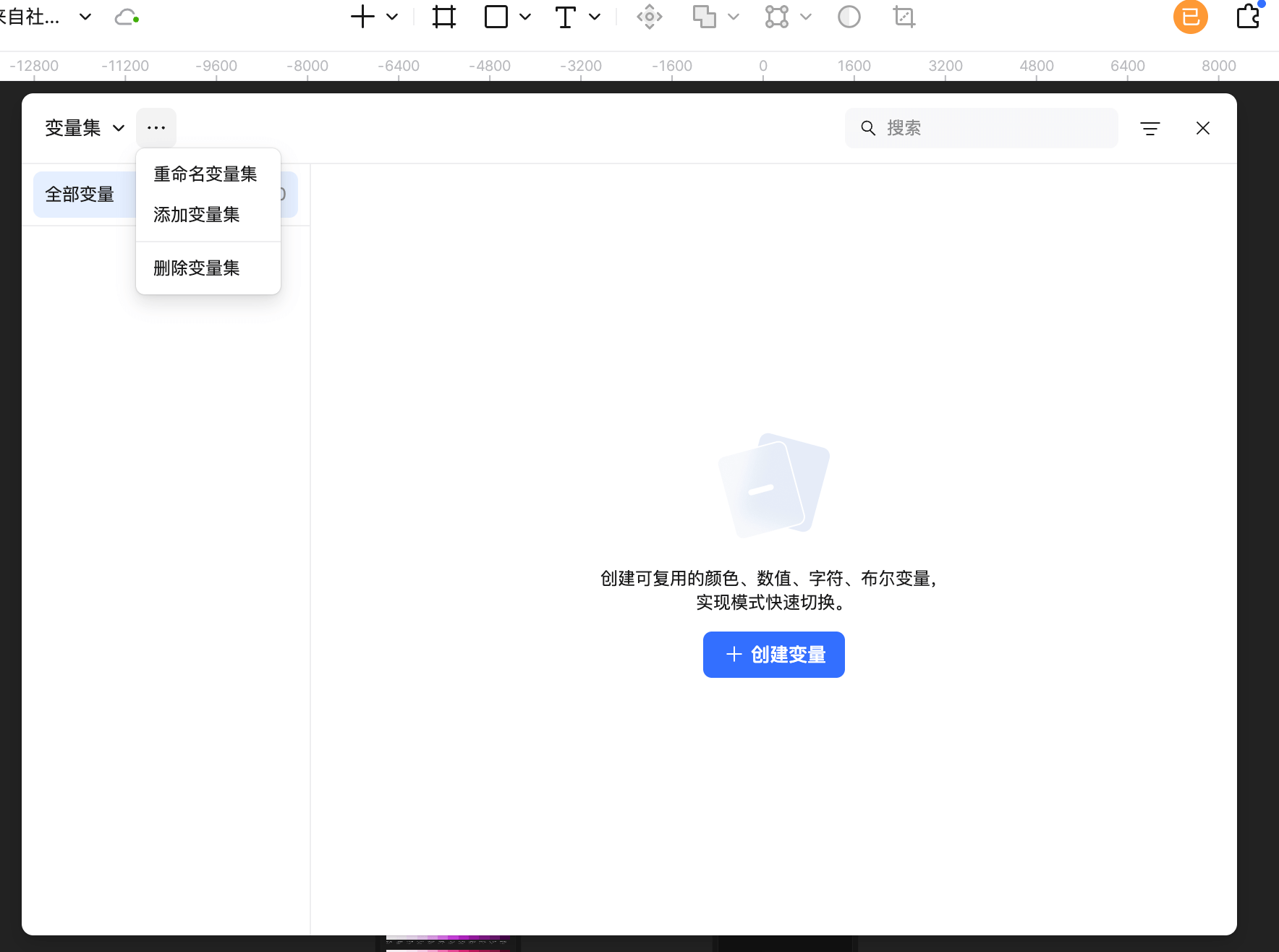Select the Move tool
This screenshot has width=1279, height=952.
(x=649, y=16)
